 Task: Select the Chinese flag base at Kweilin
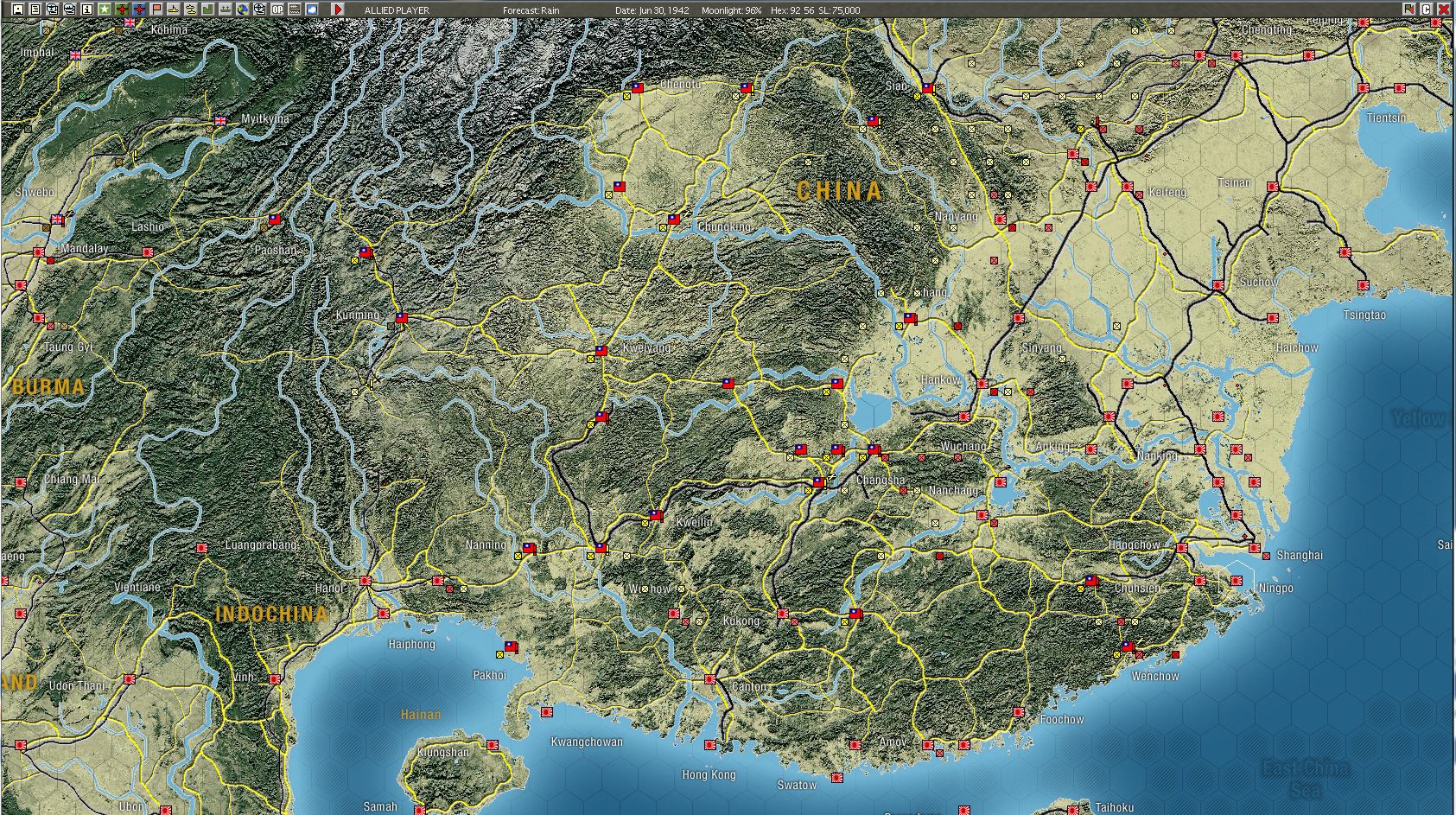(x=656, y=516)
